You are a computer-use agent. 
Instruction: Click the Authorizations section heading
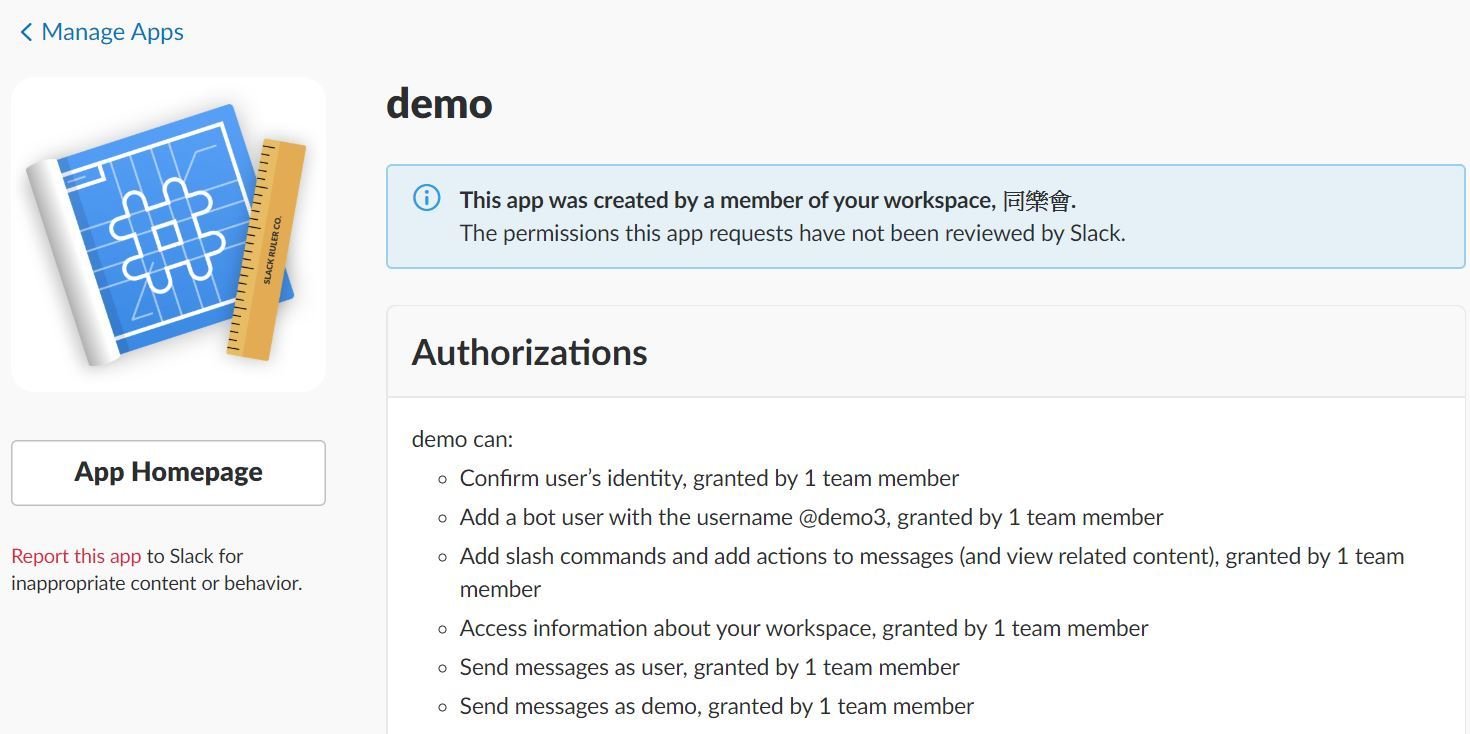click(529, 352)
